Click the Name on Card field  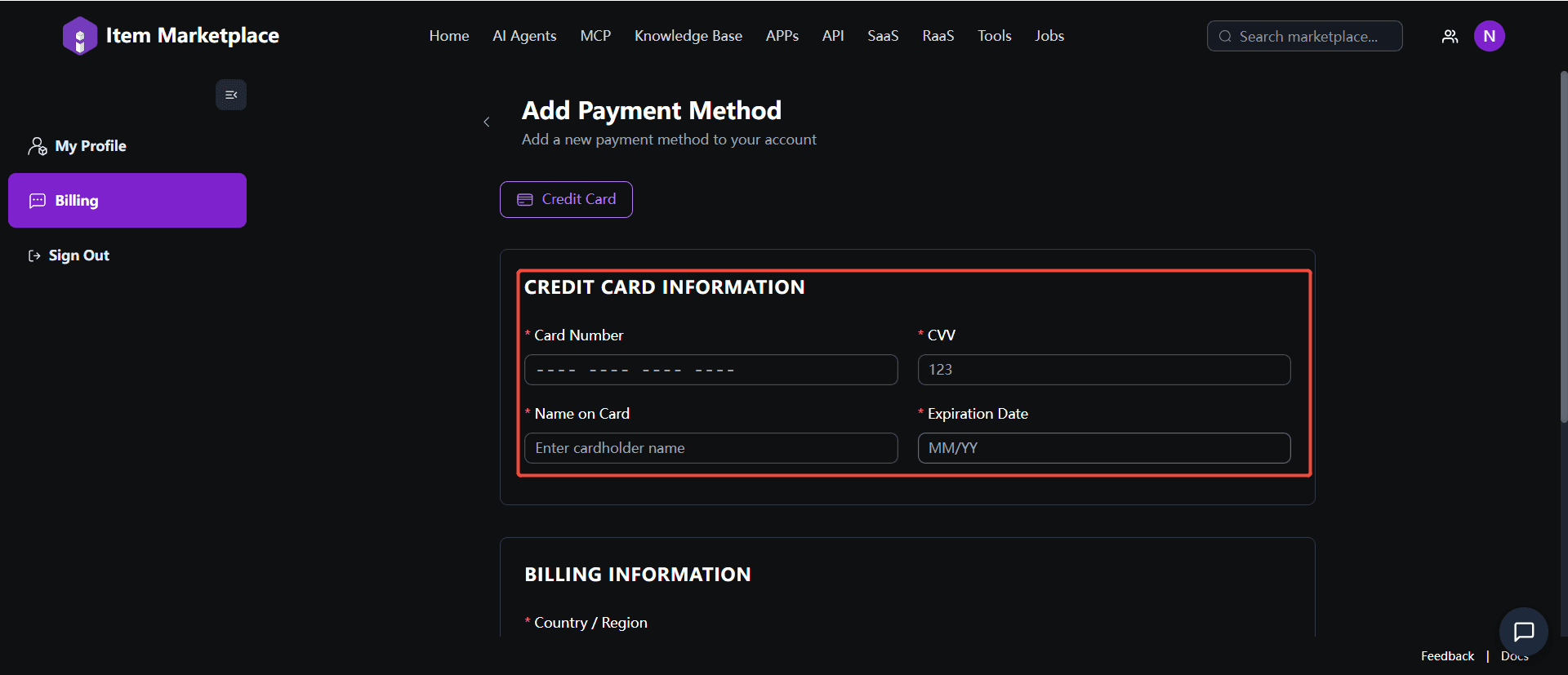(710, 448)
